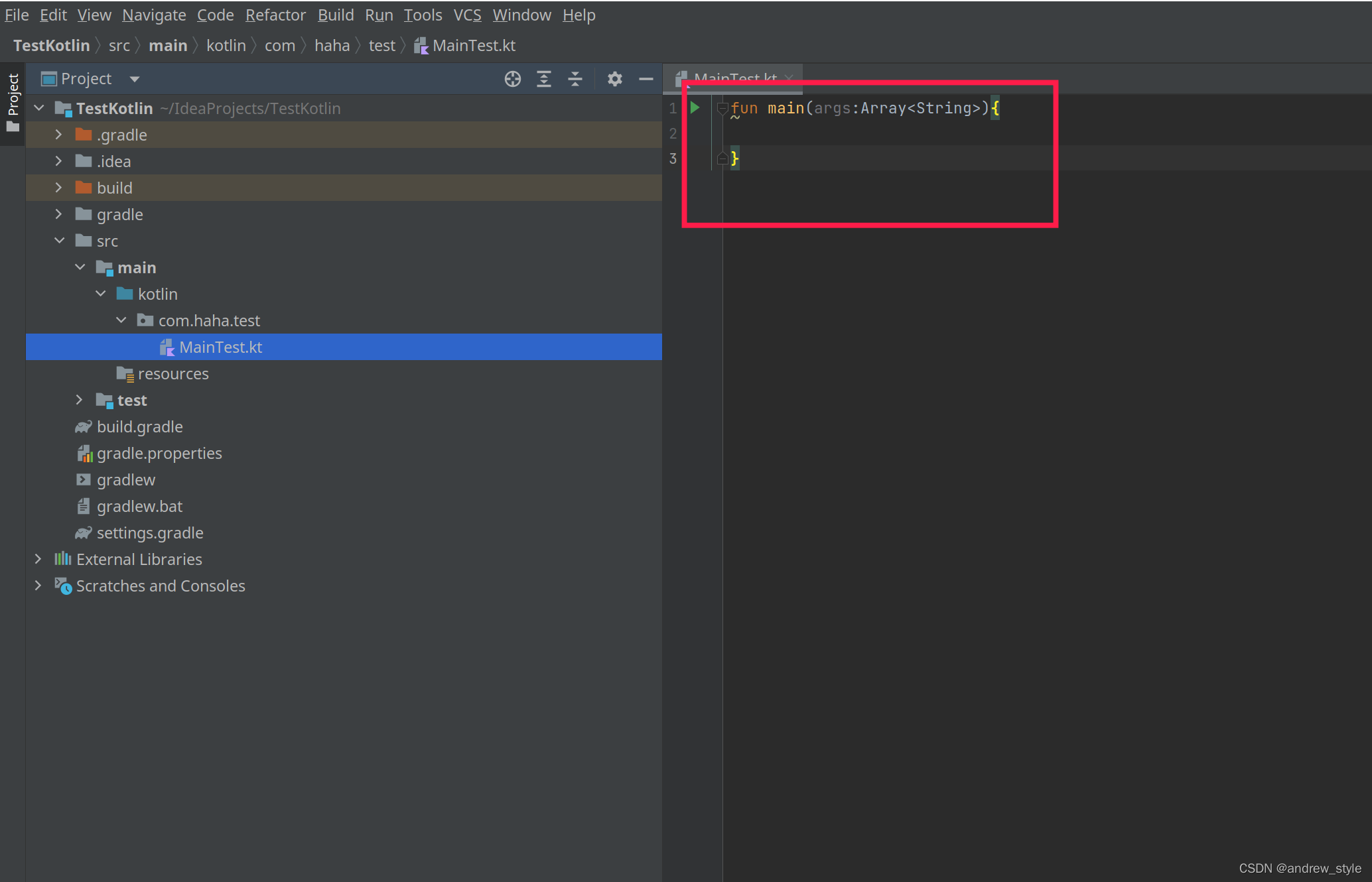Open the Refactor menu

[x=275, y=15]
